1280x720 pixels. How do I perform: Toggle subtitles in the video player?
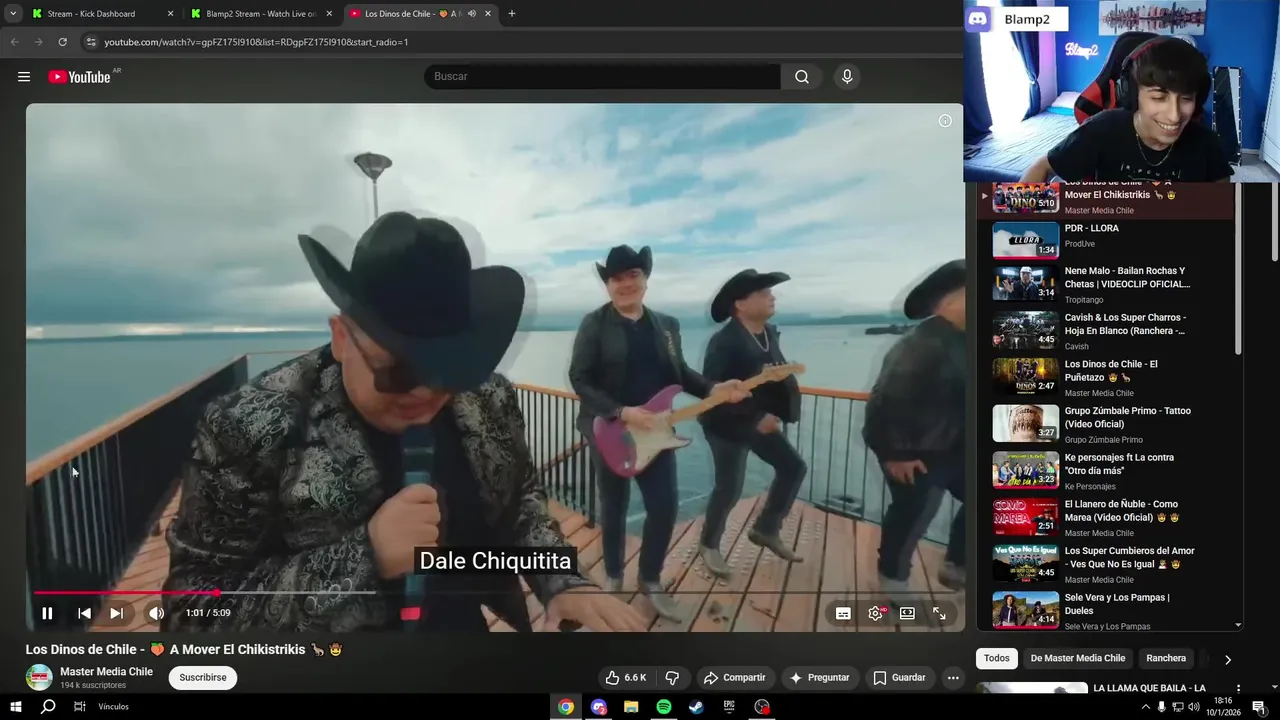pyautogui.click(x=843, y=613)
